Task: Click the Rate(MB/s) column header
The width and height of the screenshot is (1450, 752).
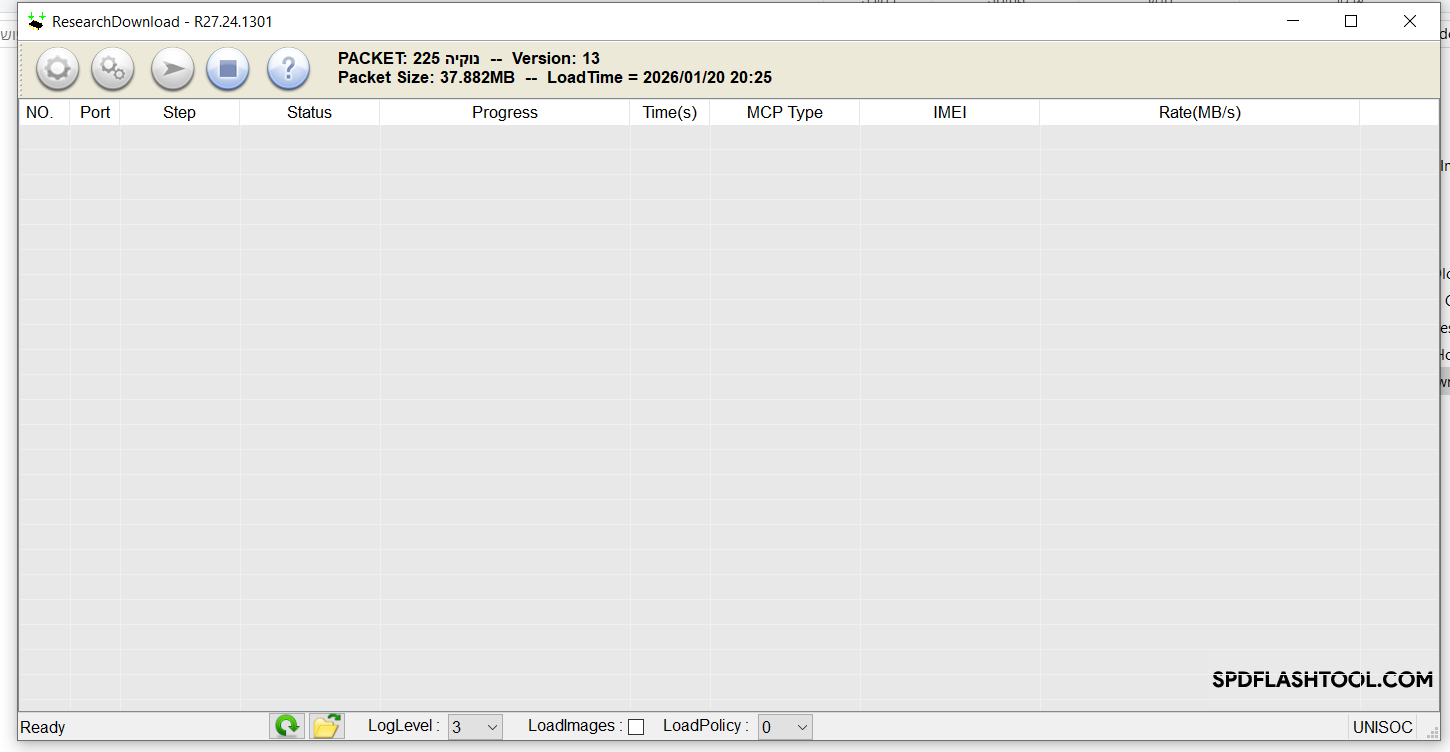Action: pos(1199,112)
